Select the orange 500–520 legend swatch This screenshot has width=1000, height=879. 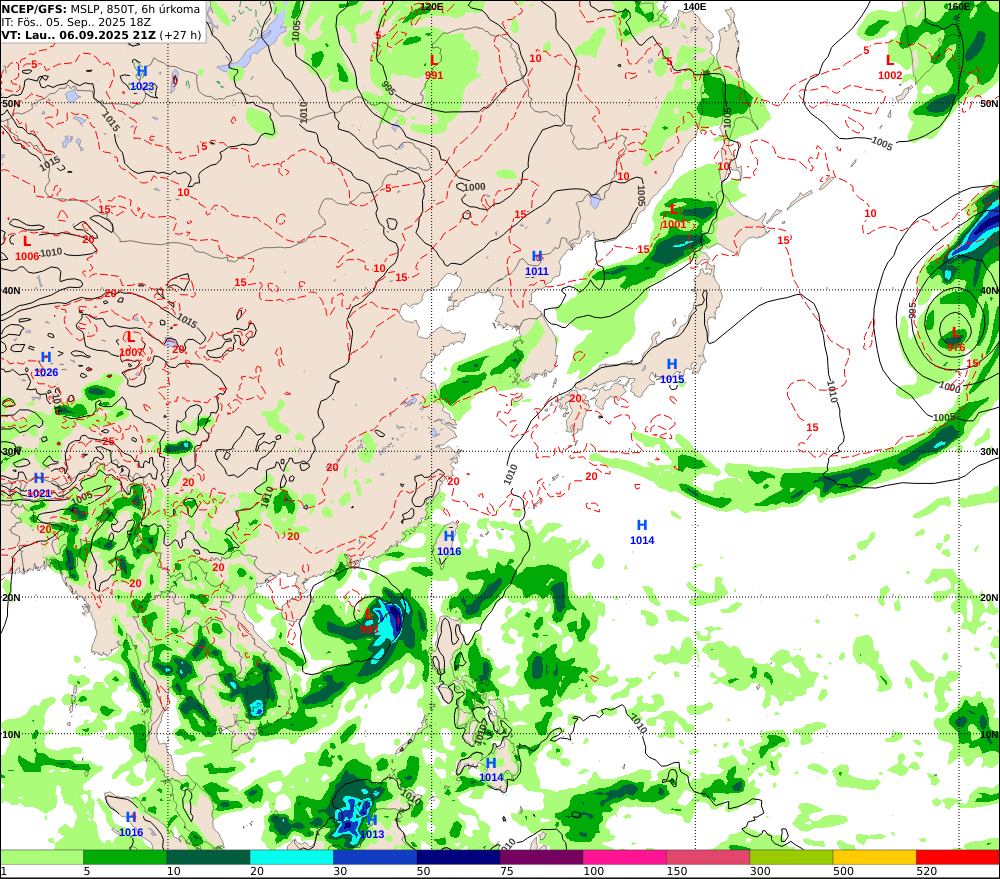(x=874, y=857)
